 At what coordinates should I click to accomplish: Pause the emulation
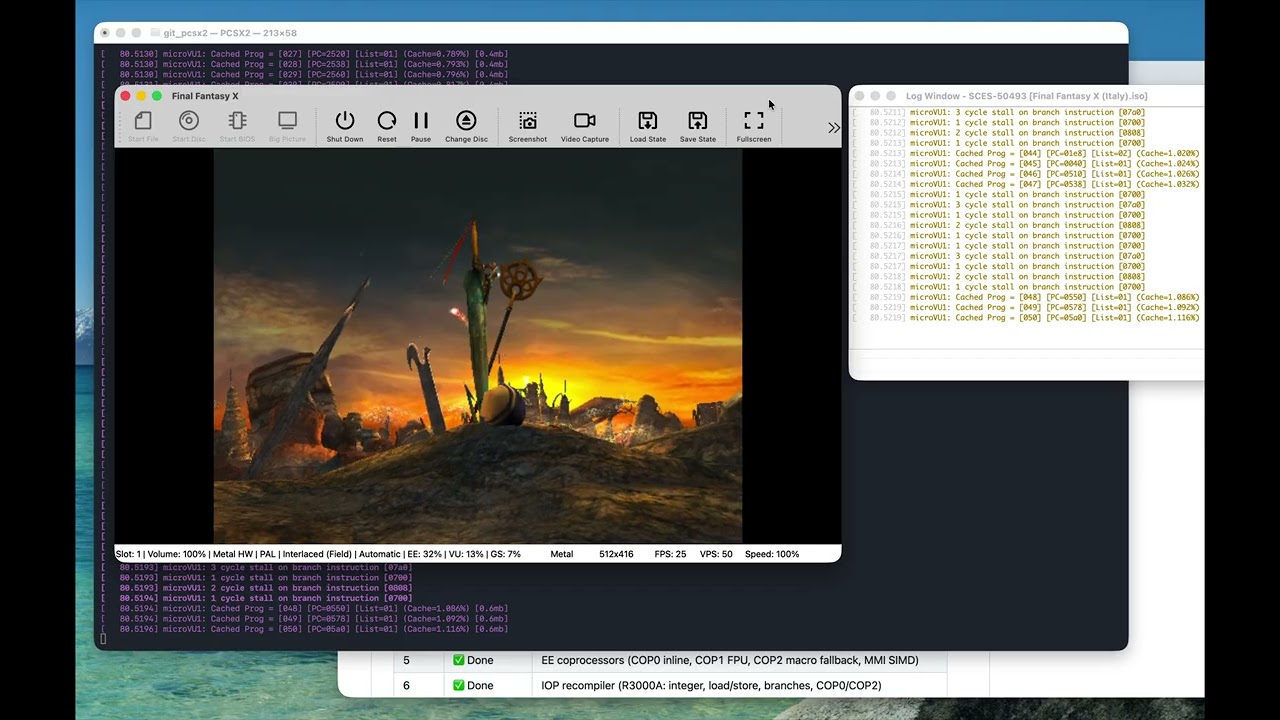[x=421, y=126]
